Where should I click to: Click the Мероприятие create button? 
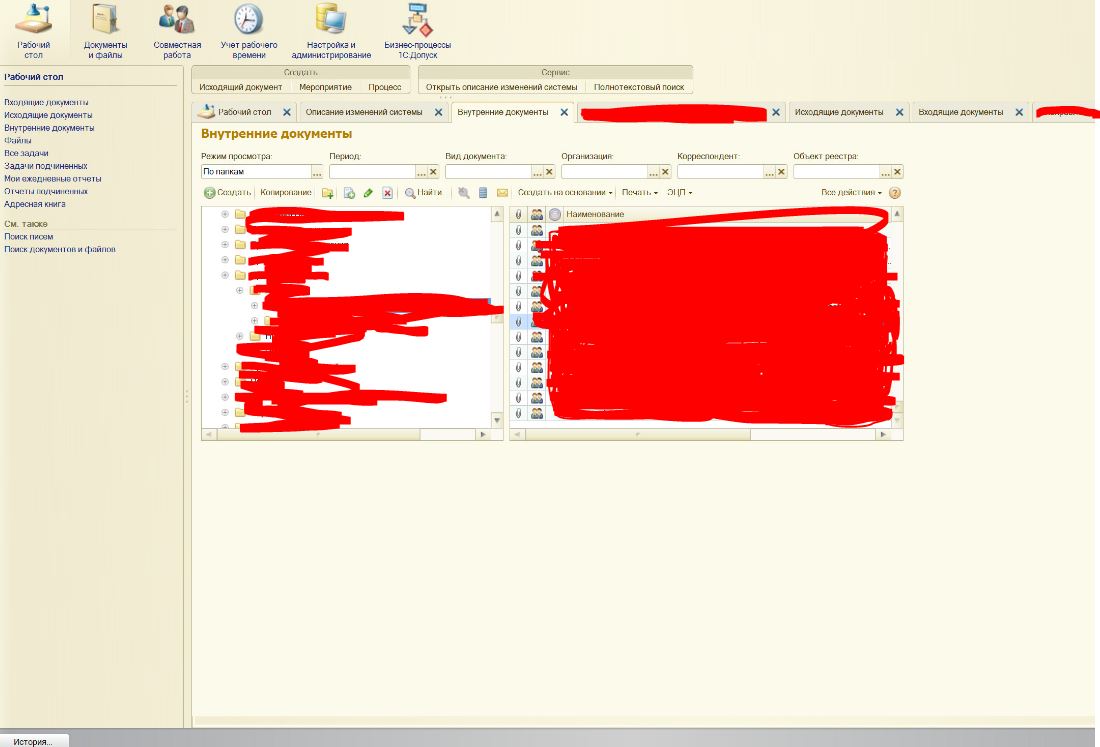click(x=326, y=87)
